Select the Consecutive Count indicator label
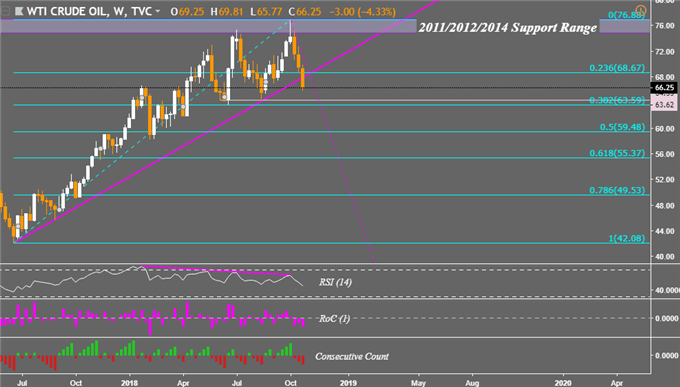Screen dimensions: 680x387 coord(352,357)
